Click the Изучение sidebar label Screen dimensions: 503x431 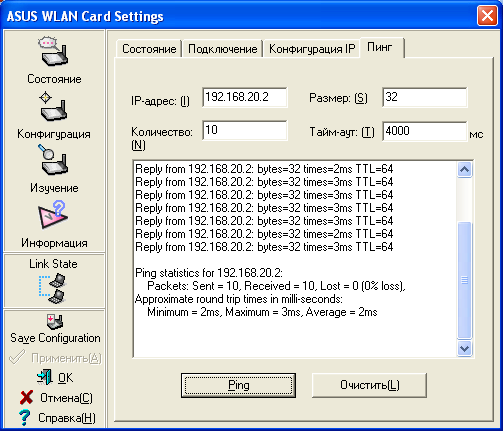point(54,188)
